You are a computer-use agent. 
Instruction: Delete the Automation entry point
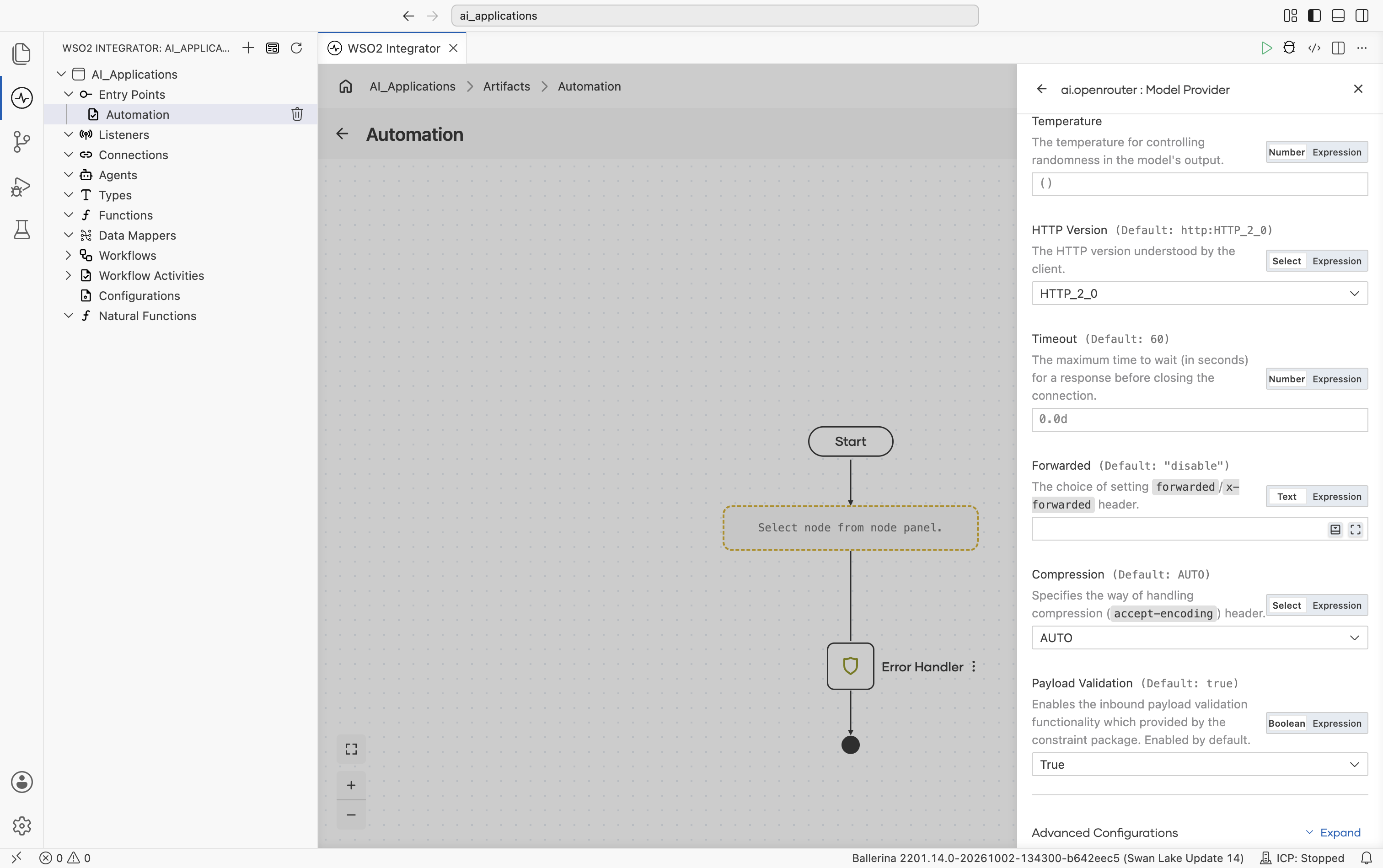coord(297,114)
